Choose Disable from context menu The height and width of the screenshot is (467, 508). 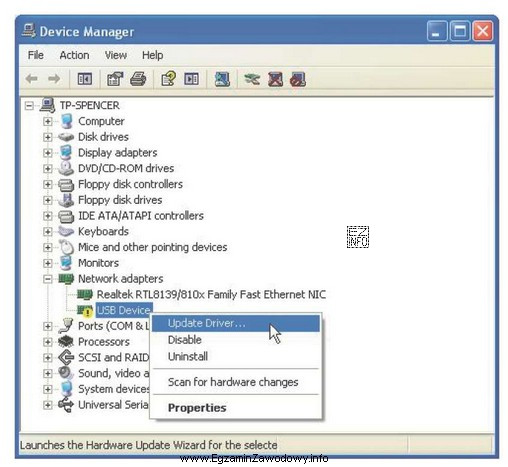(x=236, y=340)
